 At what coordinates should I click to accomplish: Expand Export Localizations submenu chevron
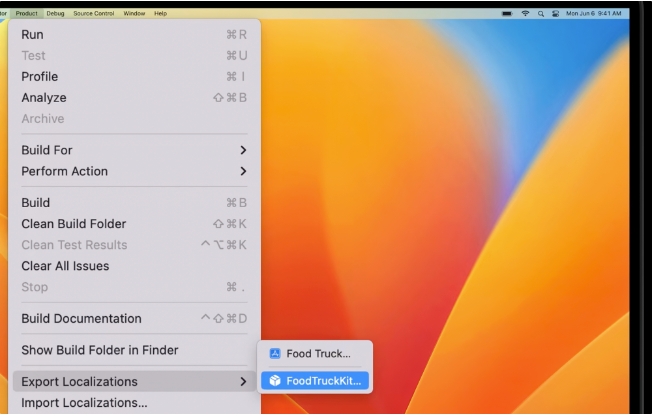(x=242, y=382)
